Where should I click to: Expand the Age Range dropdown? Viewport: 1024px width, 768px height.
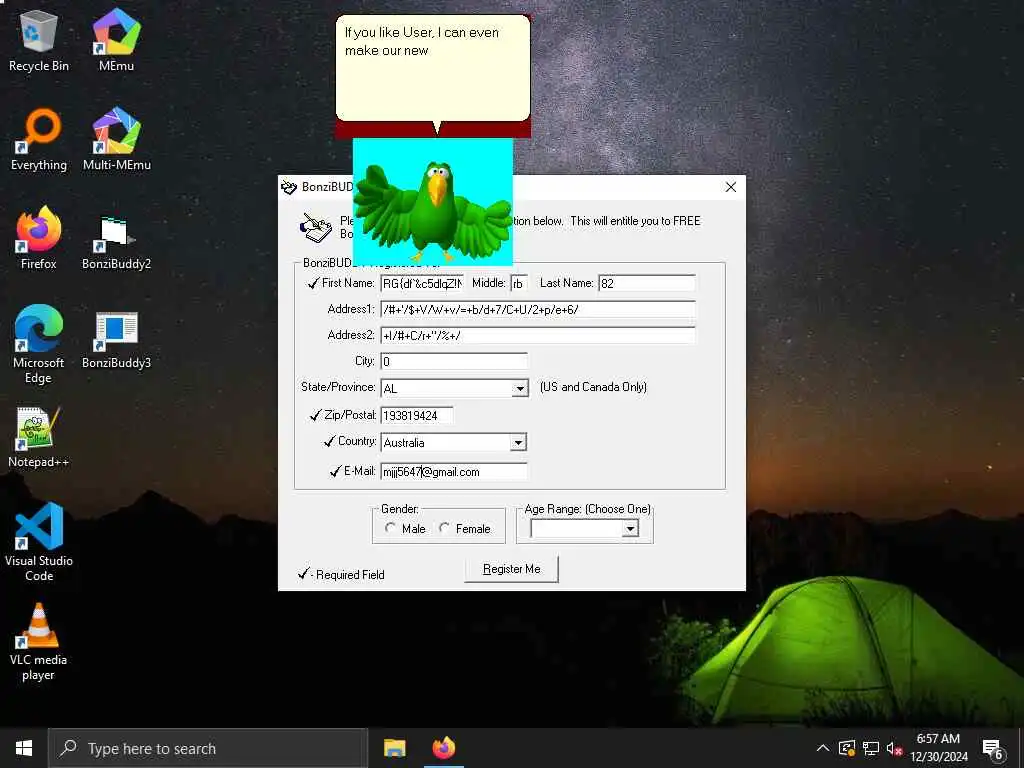630,528
